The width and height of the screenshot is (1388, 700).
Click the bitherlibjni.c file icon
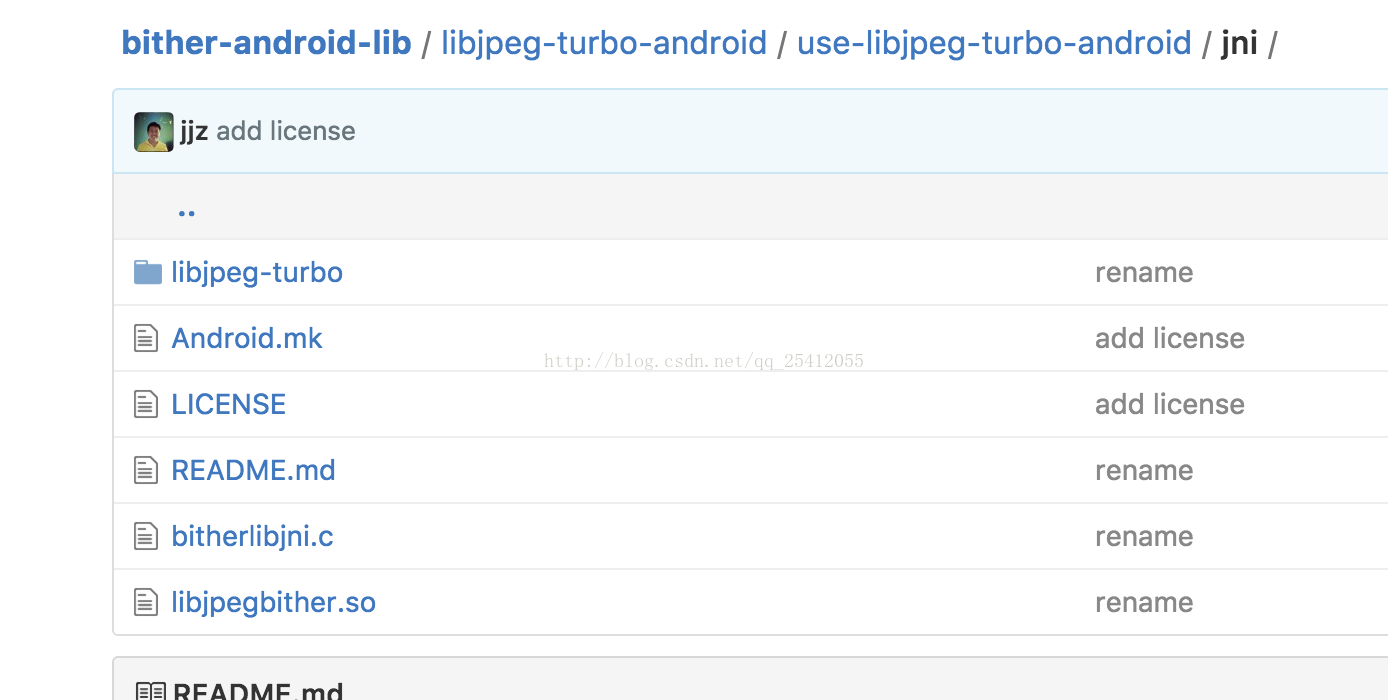(146, 536)
